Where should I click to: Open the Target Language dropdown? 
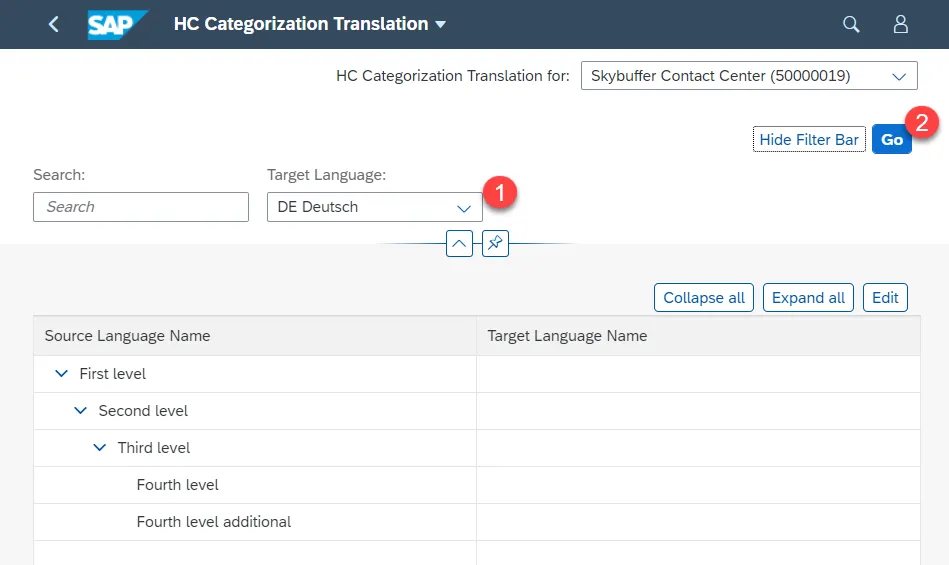tap(375, 207)
